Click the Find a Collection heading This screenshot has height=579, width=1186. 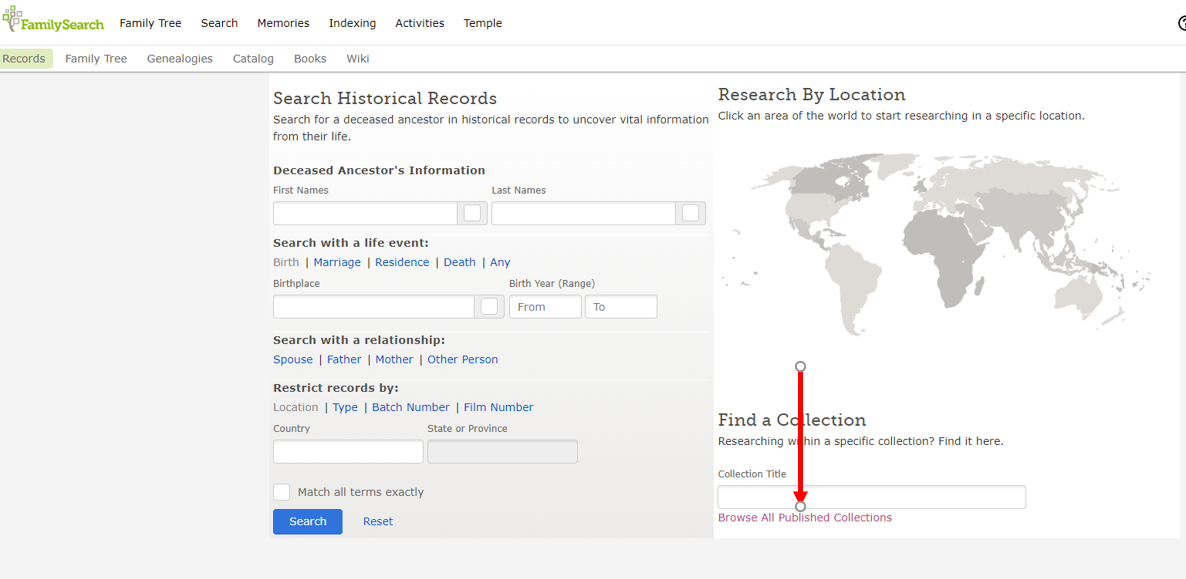(792, 420)
